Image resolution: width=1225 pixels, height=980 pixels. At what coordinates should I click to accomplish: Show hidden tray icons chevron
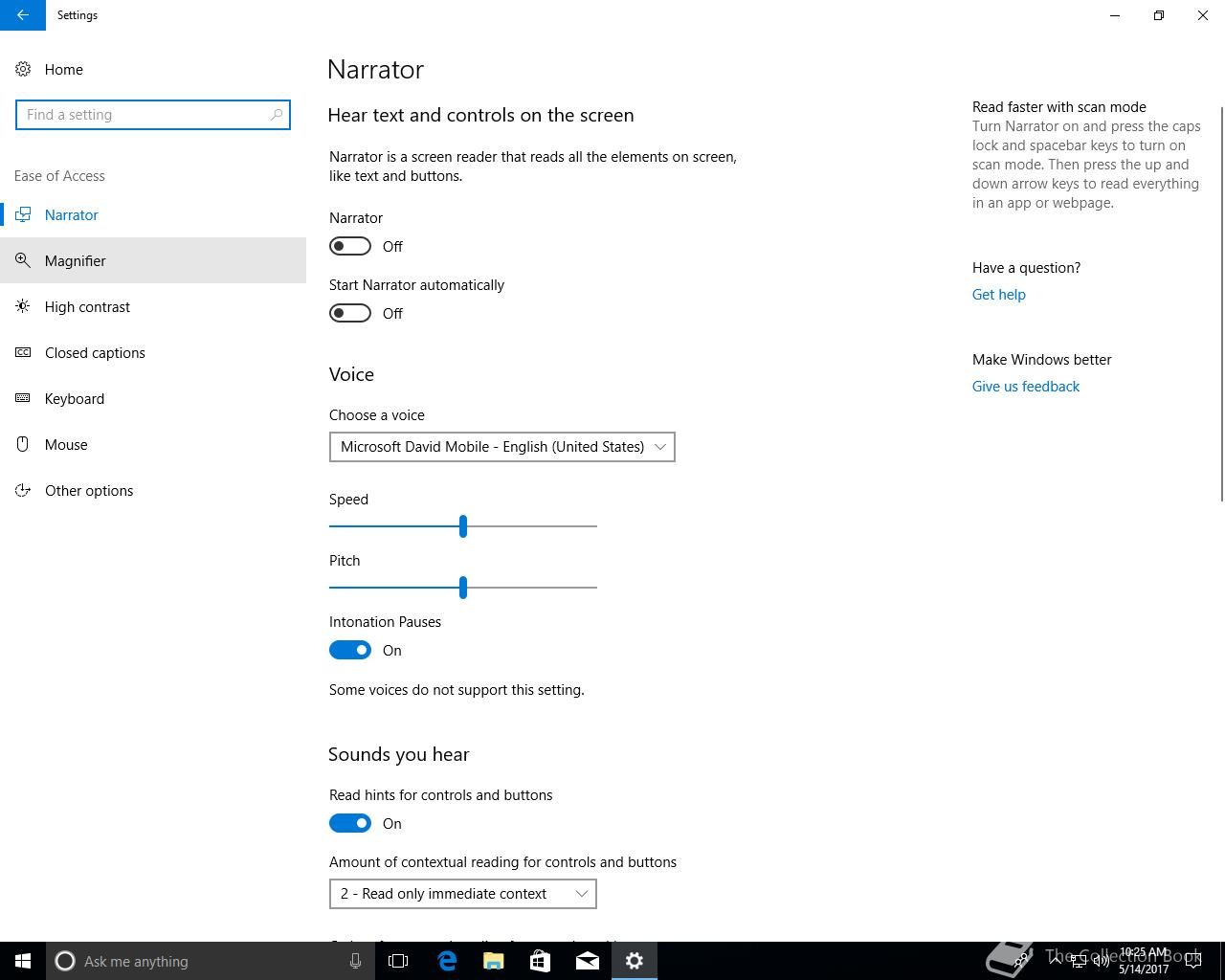1056,961
